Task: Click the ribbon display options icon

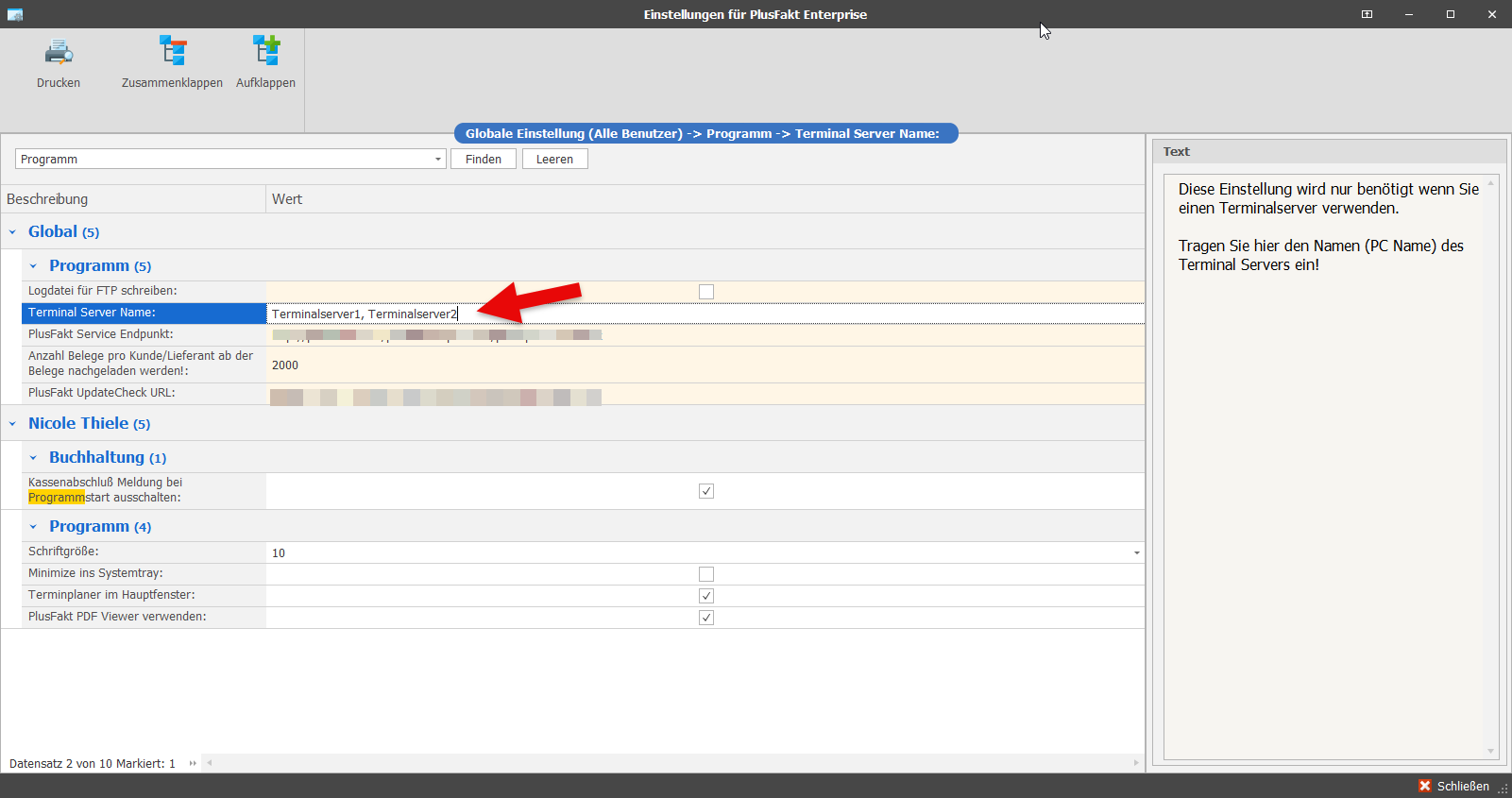Action: 1367,14
